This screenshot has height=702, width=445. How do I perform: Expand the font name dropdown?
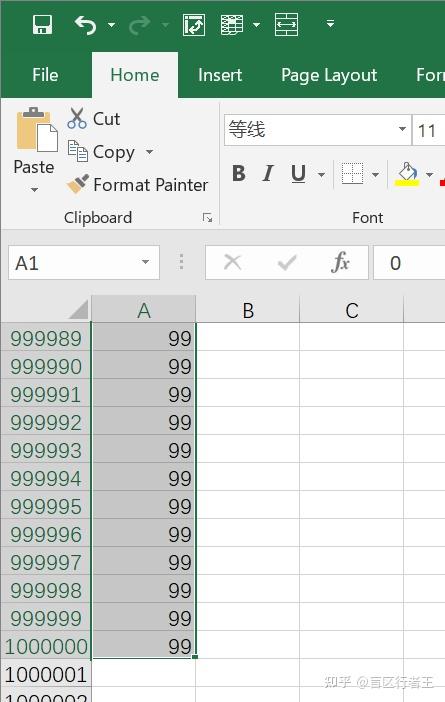click(x=402, y=130)
